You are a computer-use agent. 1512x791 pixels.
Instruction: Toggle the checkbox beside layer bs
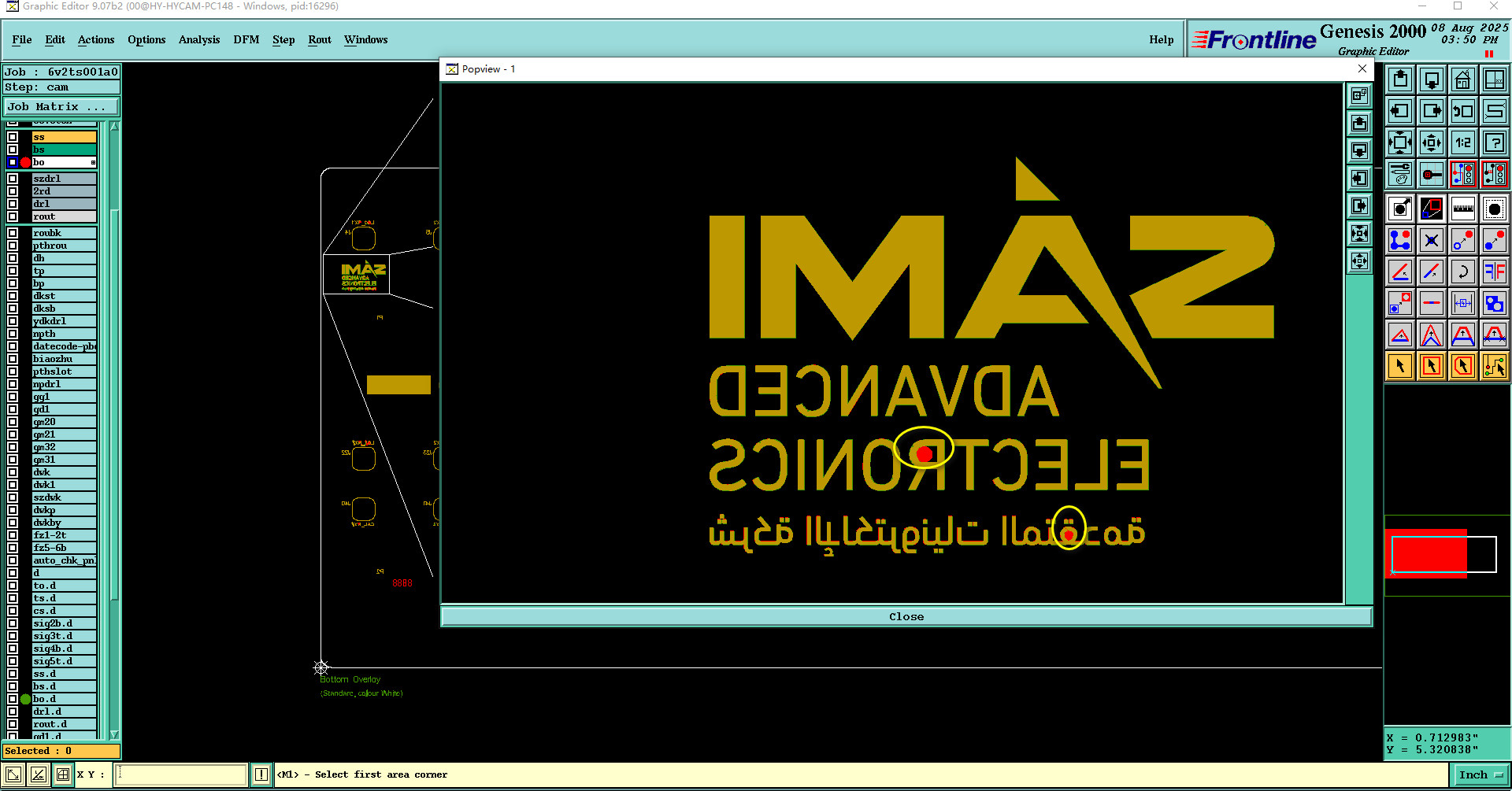tap(13, 150)
